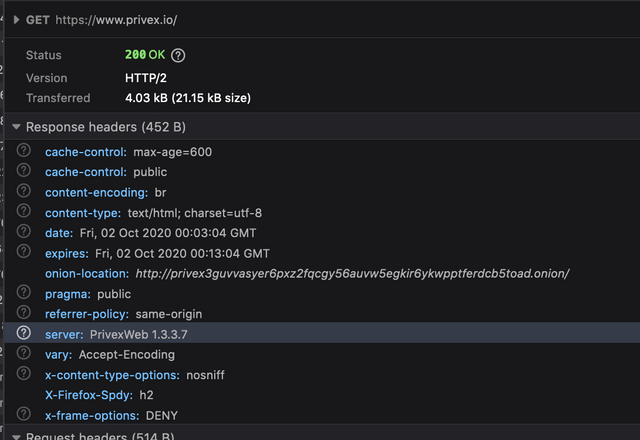
Task: Collapse the Response headers section
Action: [16, 128]
